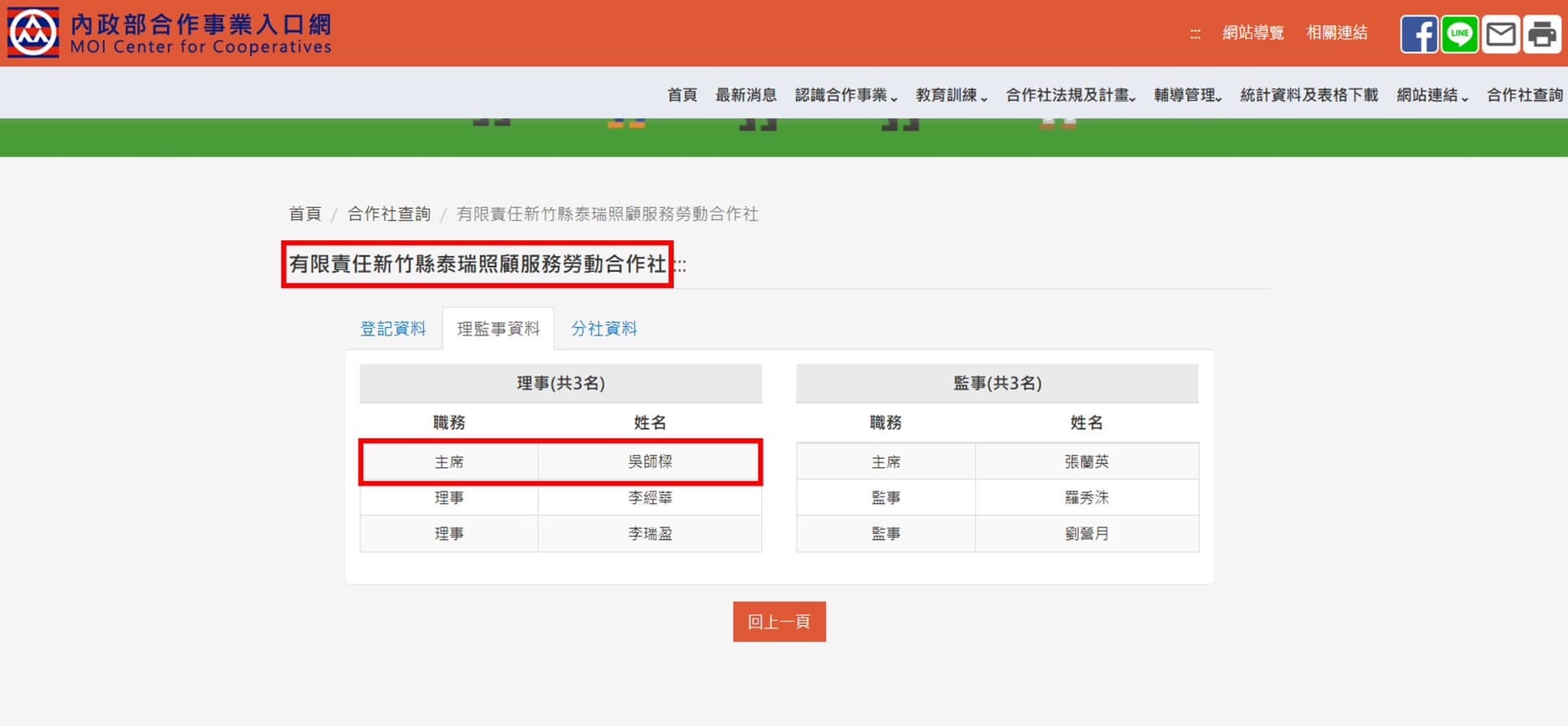Click the 理事(共3名) table header

point(561,383)
